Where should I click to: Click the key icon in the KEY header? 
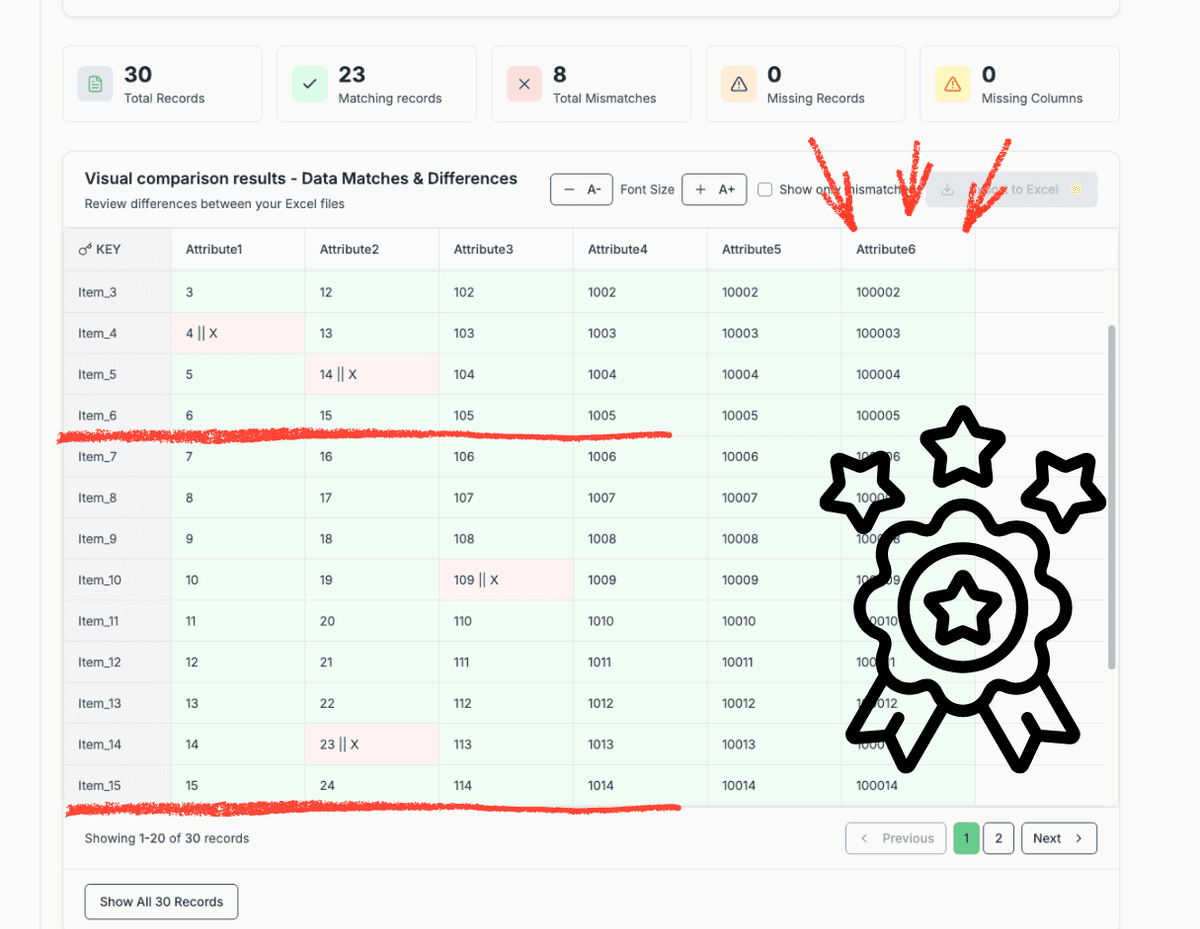[85, 249]
